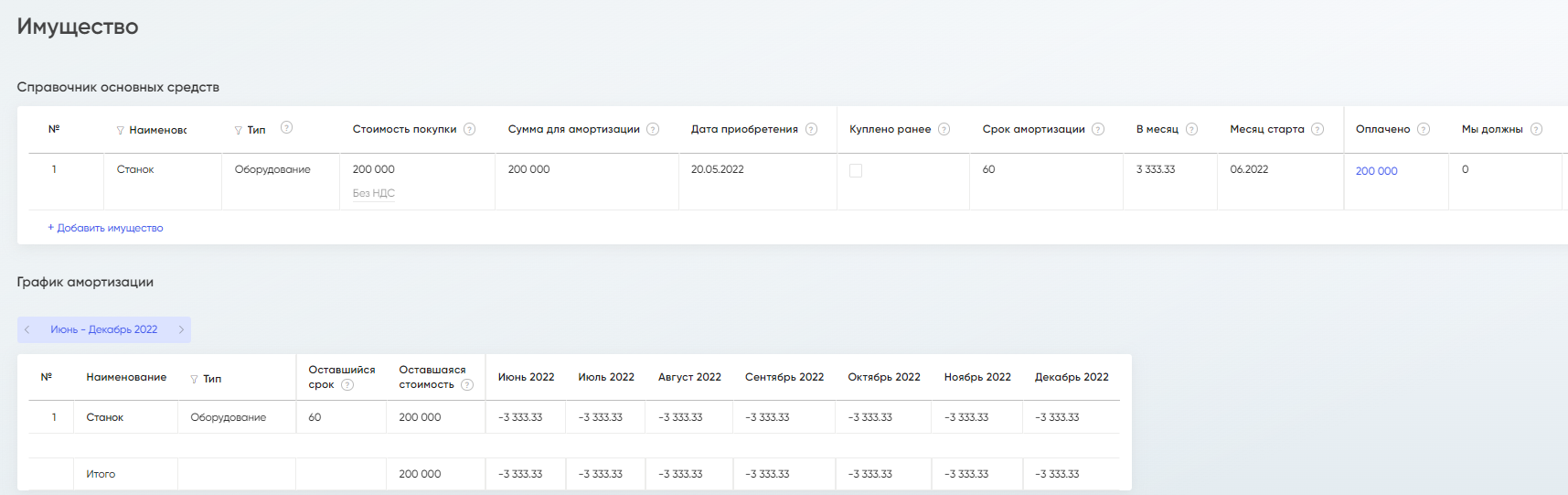The width and height of the screenshot is (1568, 495).
Task: Click help icon next to Мы должны
Action: 1536,129
